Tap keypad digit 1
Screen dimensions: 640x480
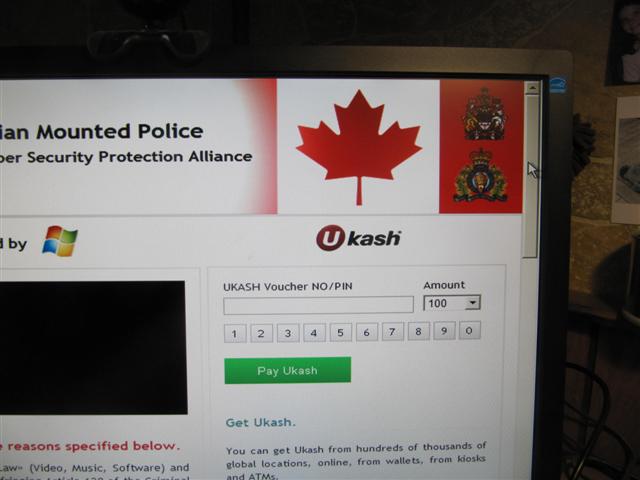pos(235,333)
